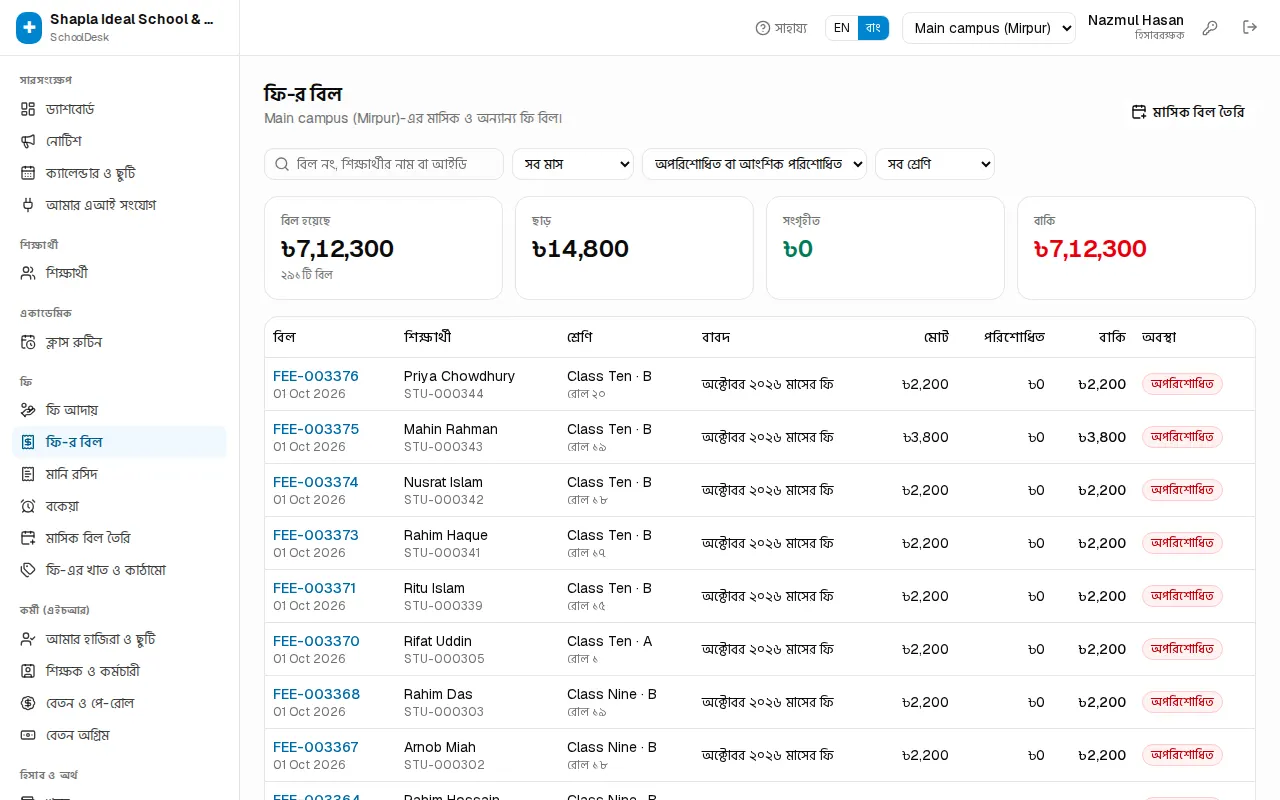Click the SchoolDesk plus logo icon
1280x800 pixels.
click(x=29, y=28)
